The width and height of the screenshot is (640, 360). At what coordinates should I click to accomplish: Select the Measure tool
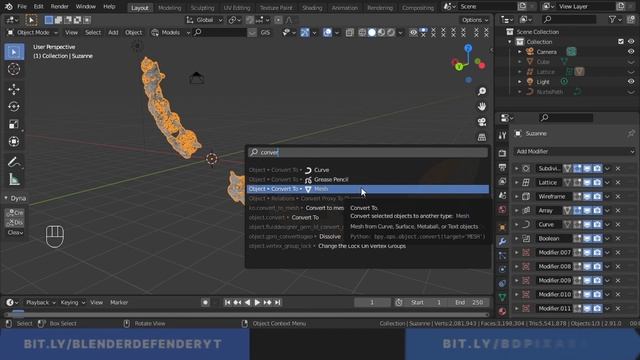(x=14, y=179)
